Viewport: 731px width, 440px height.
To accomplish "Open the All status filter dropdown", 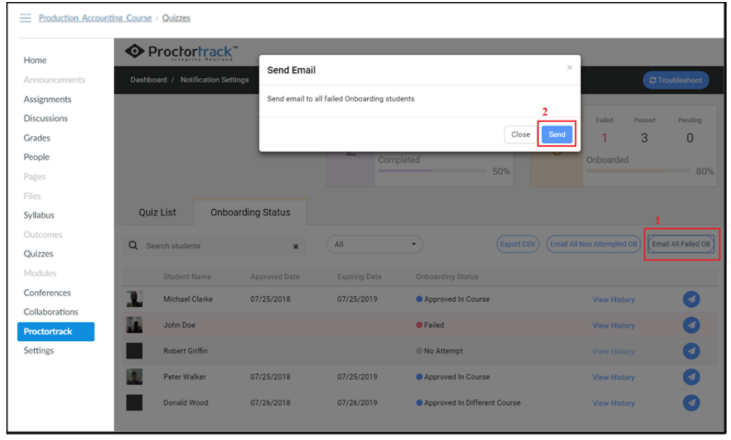I will click(374, 244).
